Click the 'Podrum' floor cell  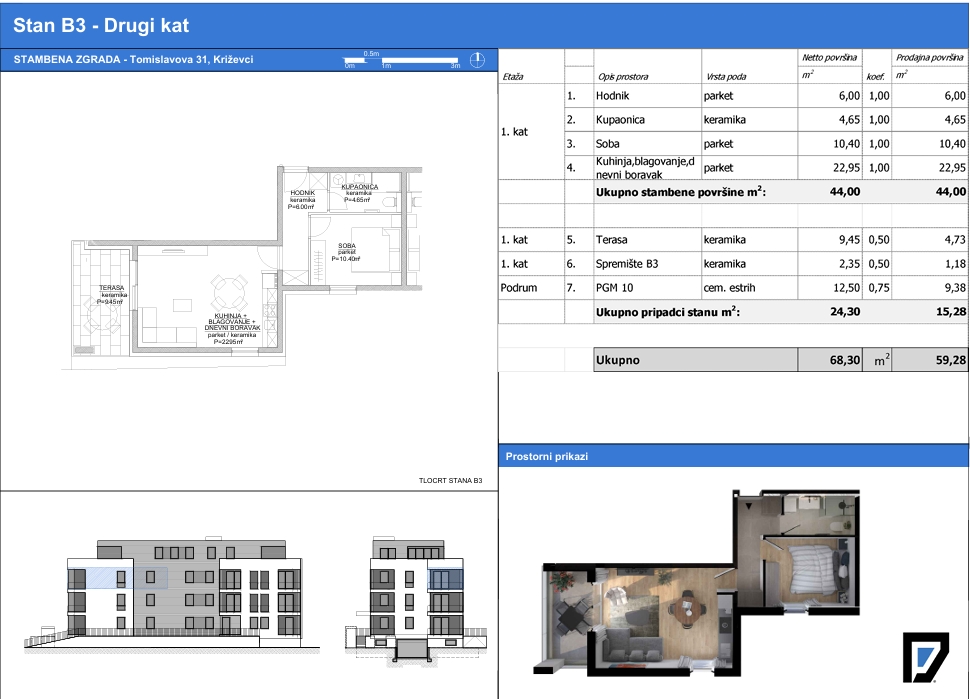pyautogui.click(x=531, y=288)
